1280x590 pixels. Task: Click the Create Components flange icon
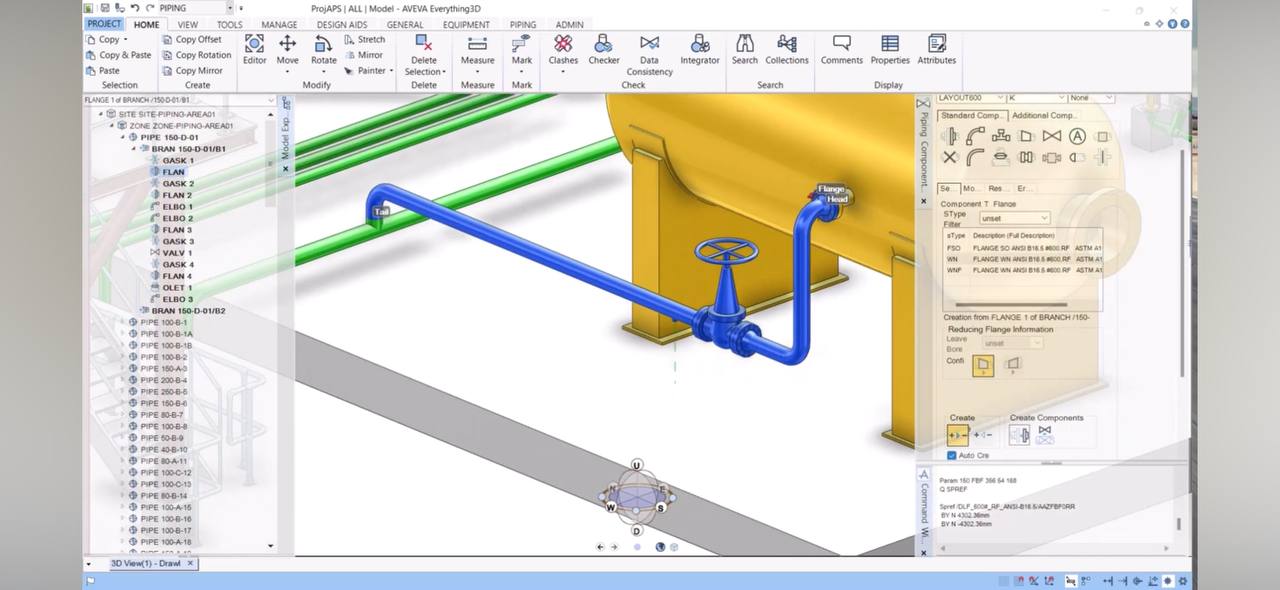1019,434
